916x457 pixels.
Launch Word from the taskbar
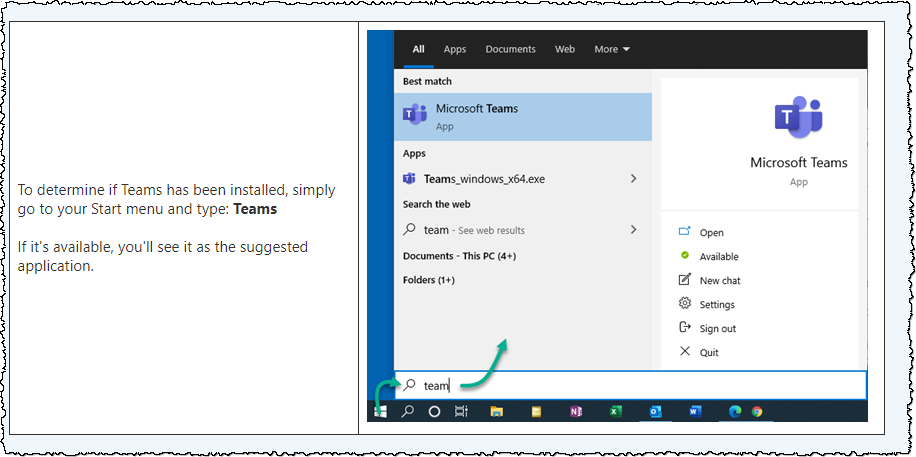pos(695,411)
